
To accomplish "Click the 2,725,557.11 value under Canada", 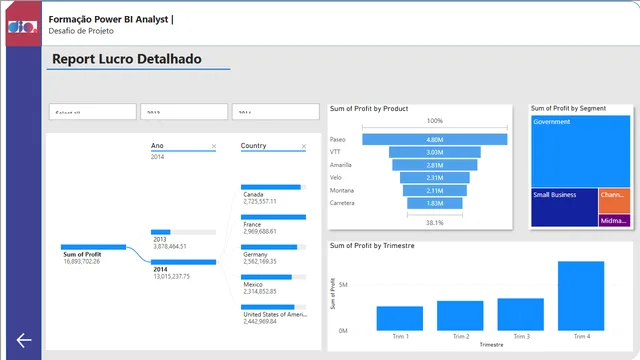I will [x=260, y=202].
